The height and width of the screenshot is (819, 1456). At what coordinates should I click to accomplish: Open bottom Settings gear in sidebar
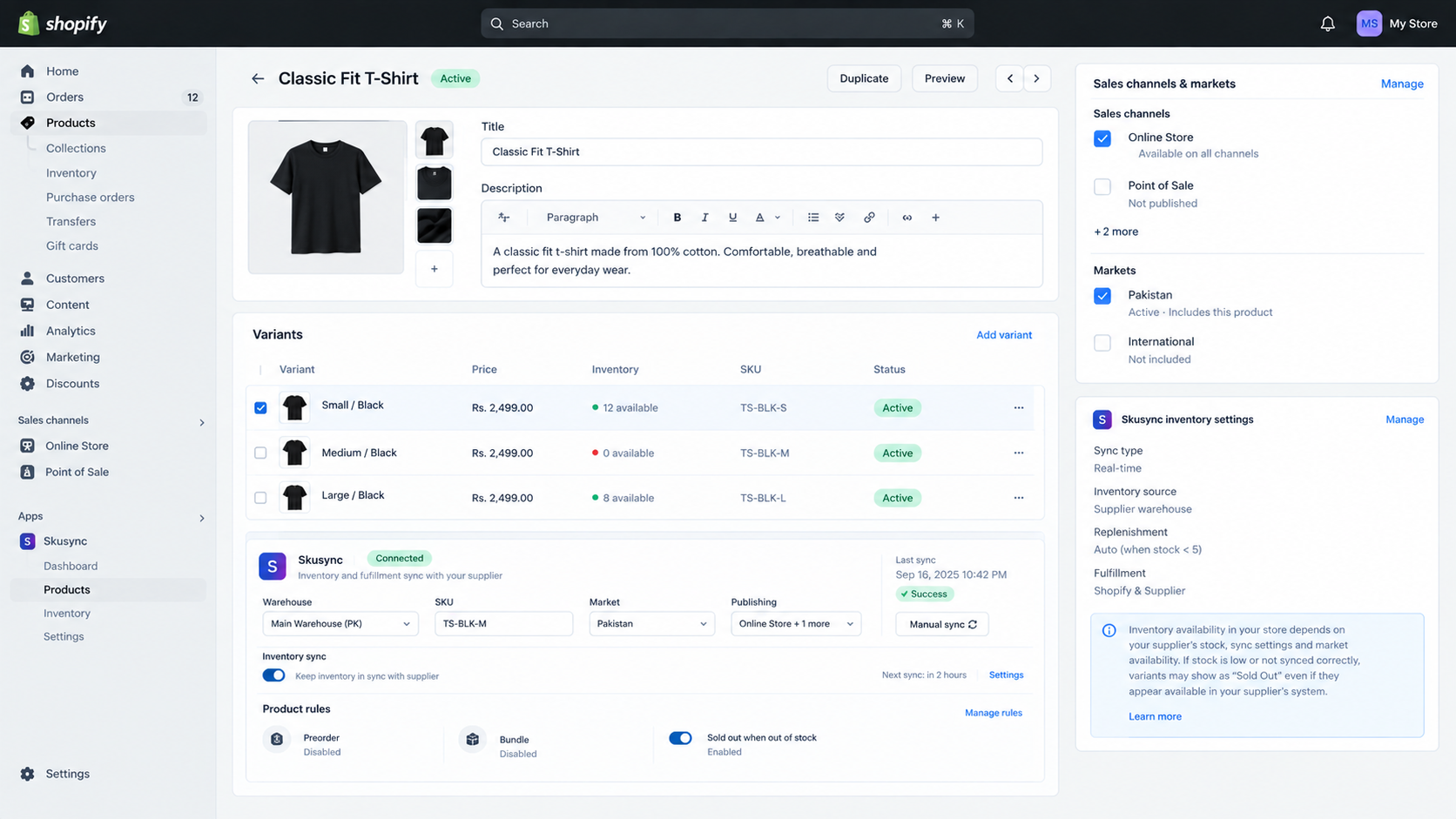coord(28,774)
